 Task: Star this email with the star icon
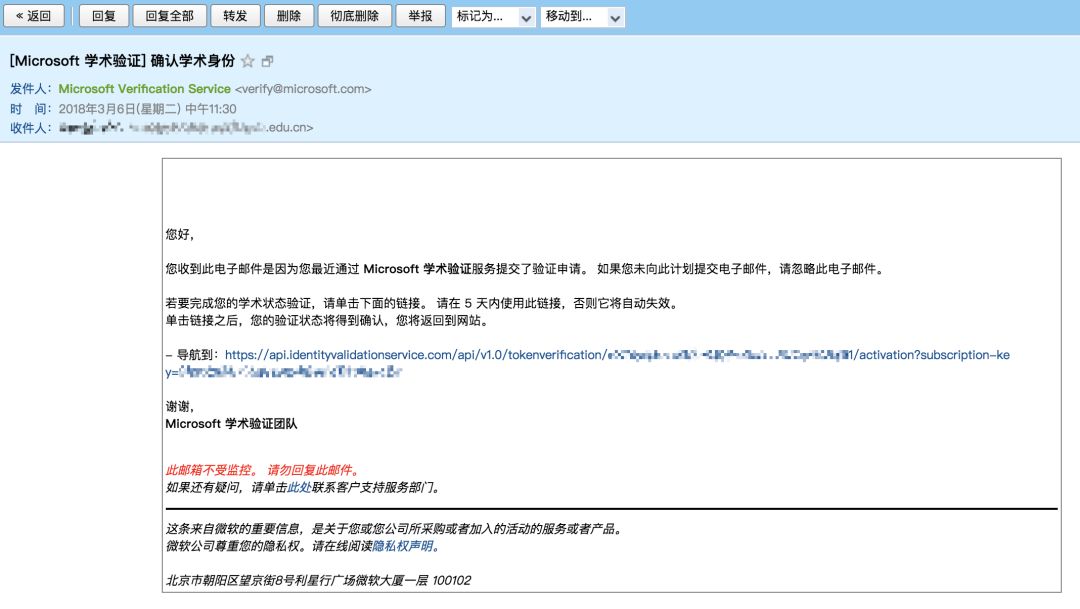248,61
